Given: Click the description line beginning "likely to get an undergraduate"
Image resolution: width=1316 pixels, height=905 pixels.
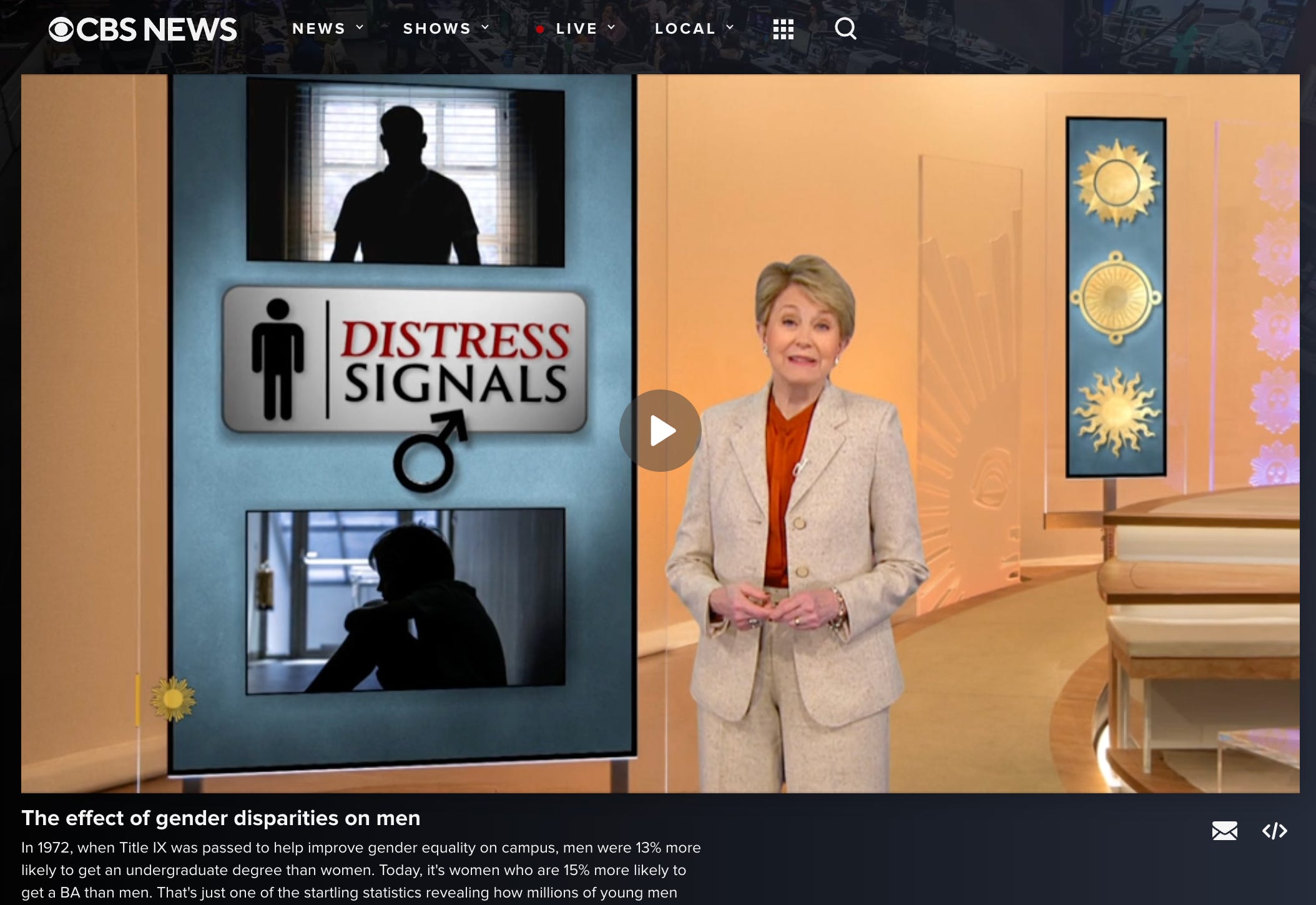Looking at the screenshot, I should tap(353, 870).
